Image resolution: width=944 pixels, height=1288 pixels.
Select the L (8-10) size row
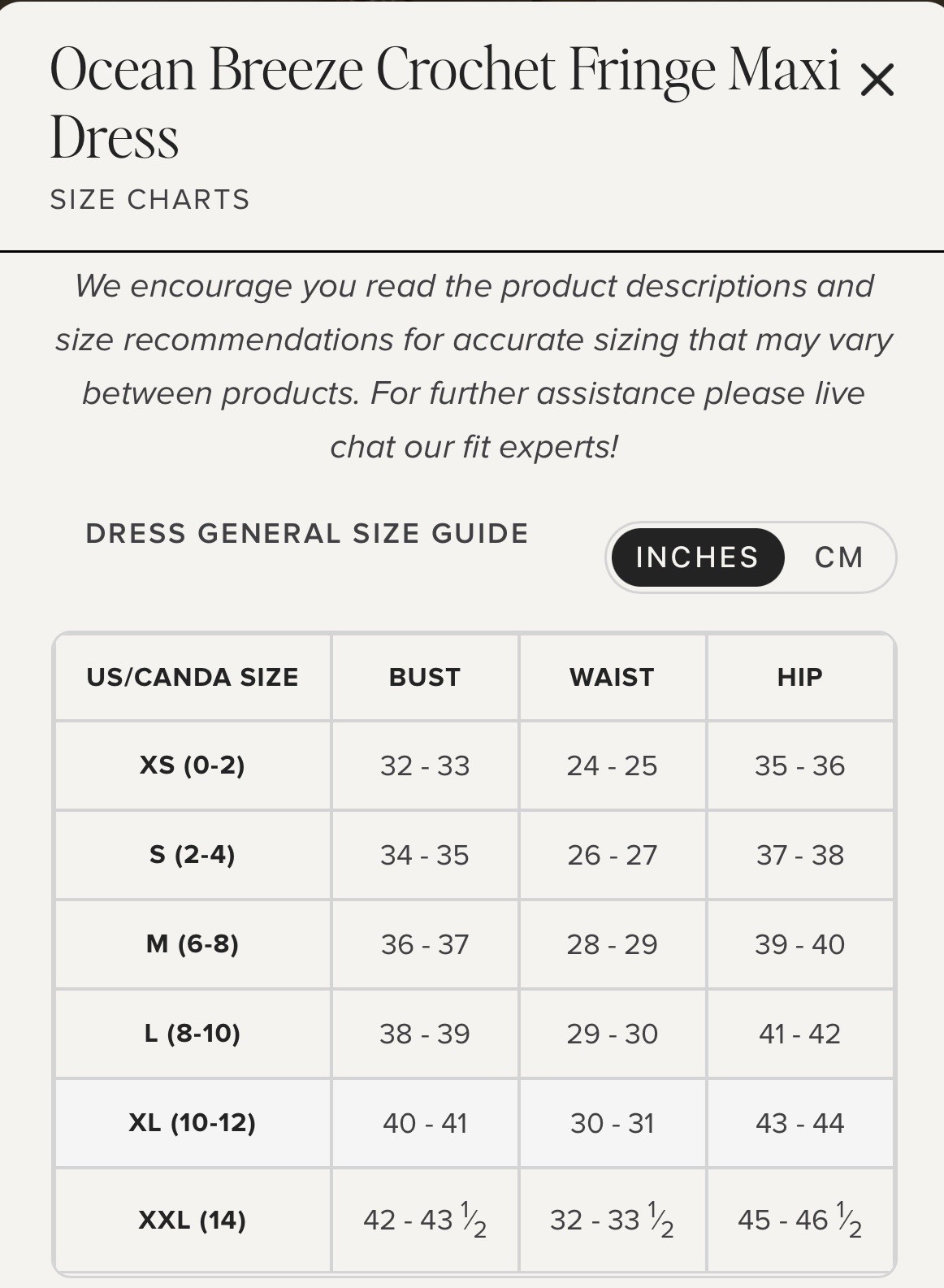click(x=474, y=1034)
